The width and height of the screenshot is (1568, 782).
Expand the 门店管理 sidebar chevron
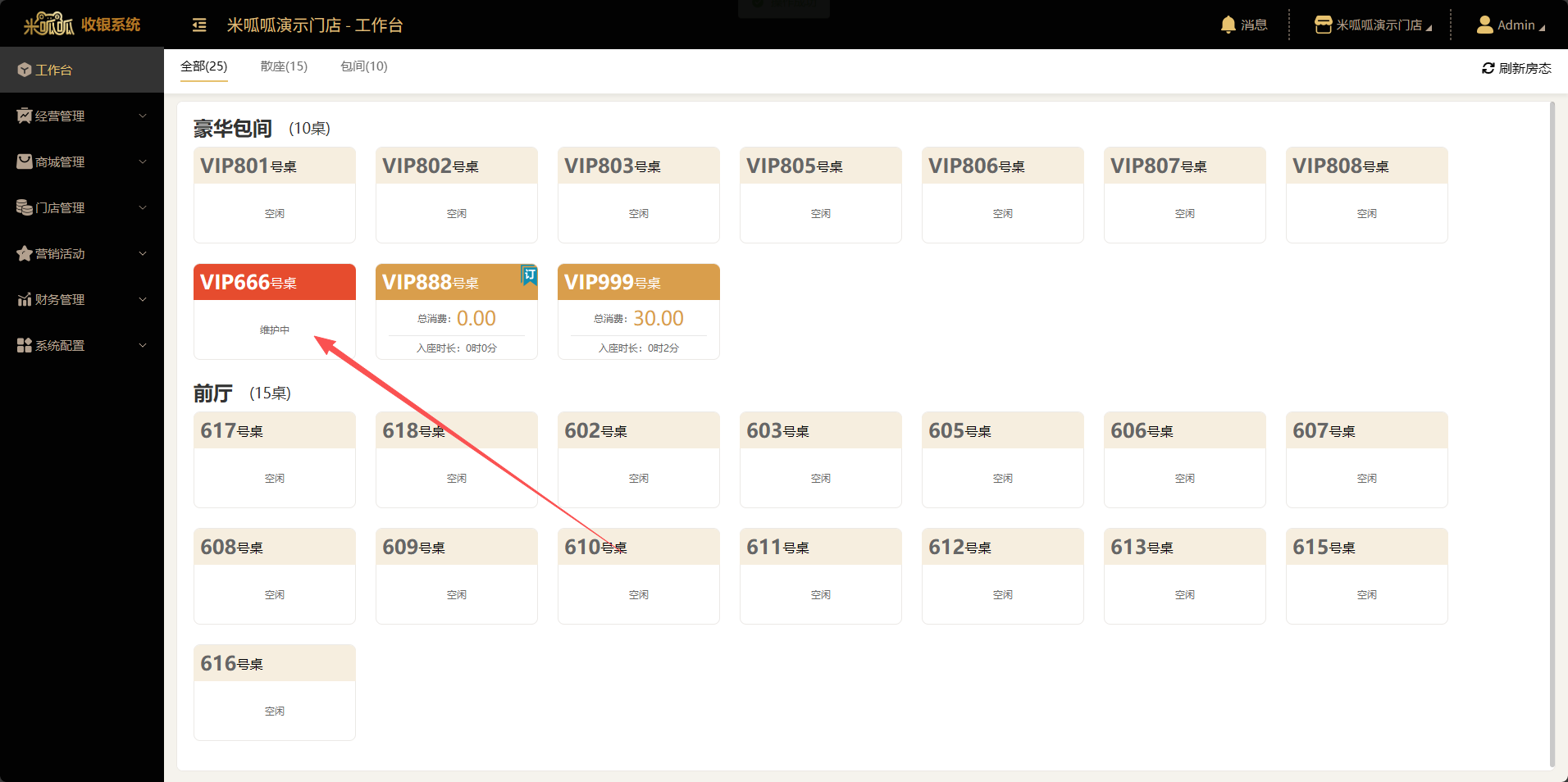pyautogui.click(x=143, y=208)
